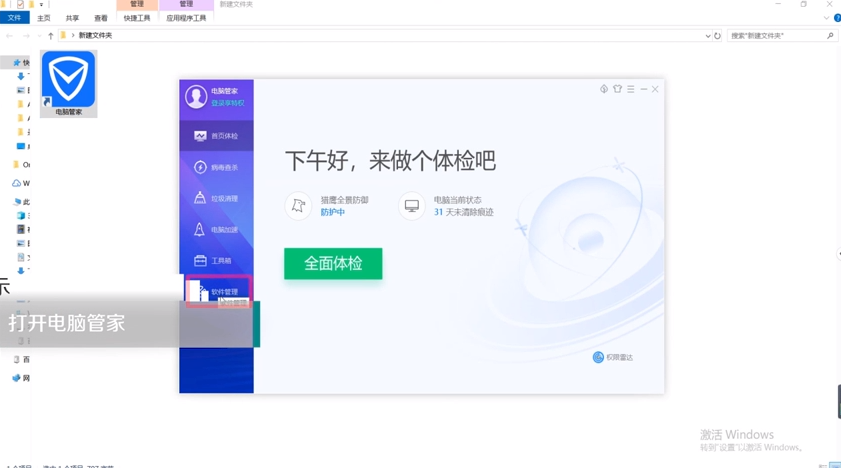841x468 pixels.
Task: Open the 工具箱 toolbox section
Action: [x=216, y=261]
